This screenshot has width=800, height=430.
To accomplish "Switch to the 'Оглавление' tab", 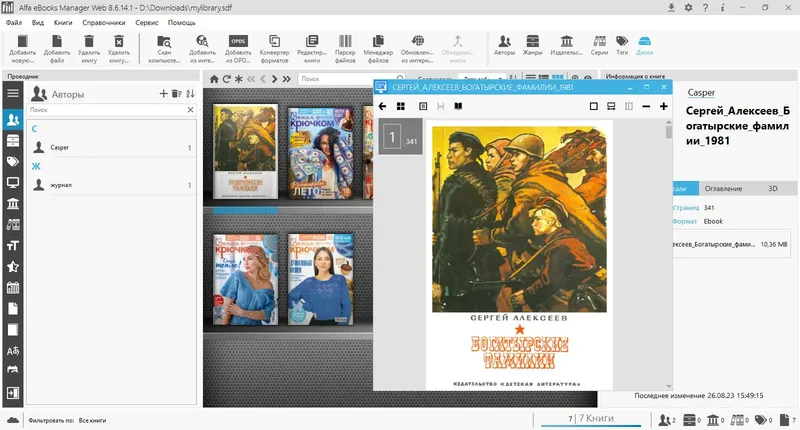I will pyautogui.click(x=723, y=189).
